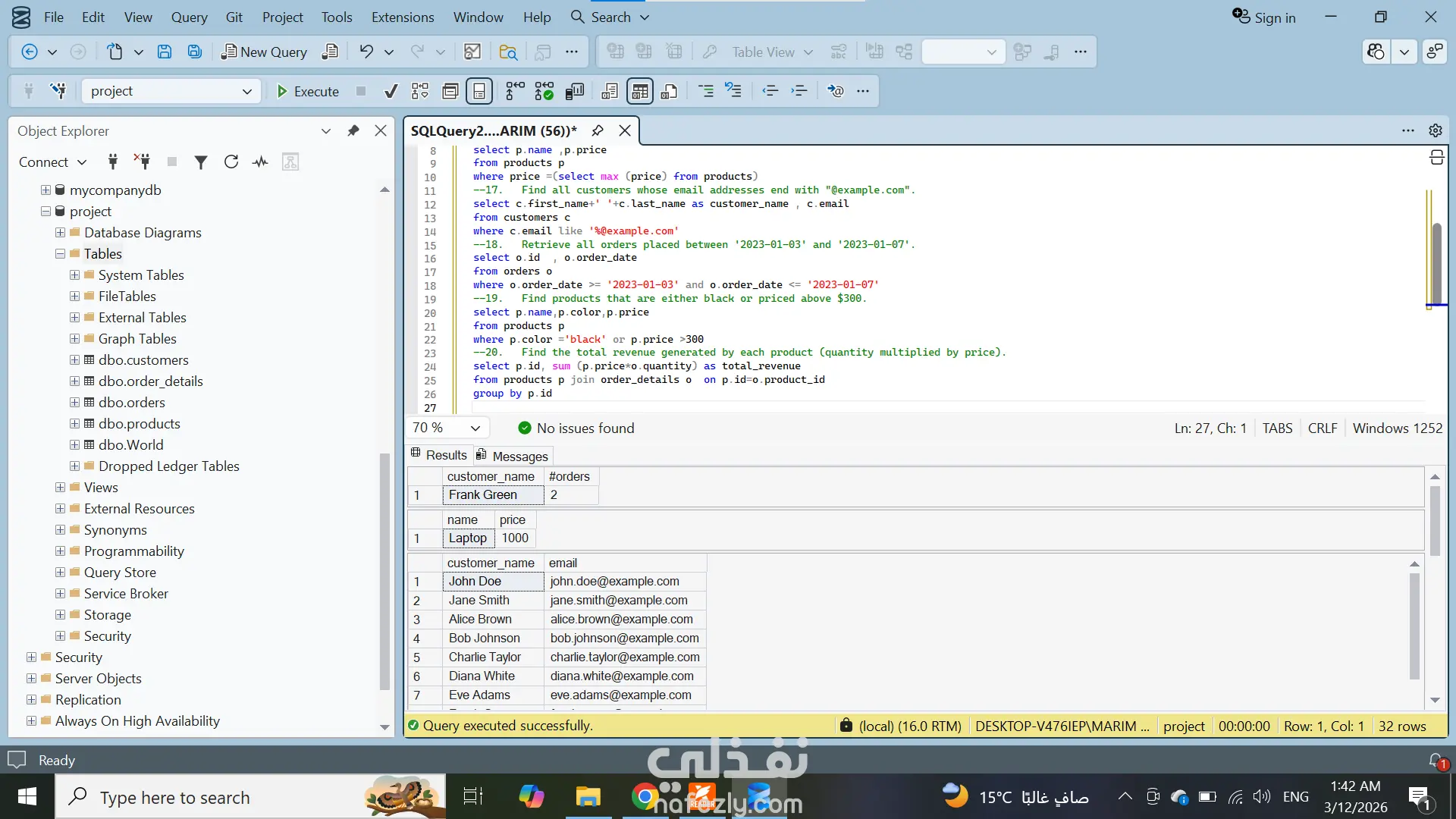1456x819 pixels.
Task: Click the Object Explorer filter icon
Action: point(201,162)
